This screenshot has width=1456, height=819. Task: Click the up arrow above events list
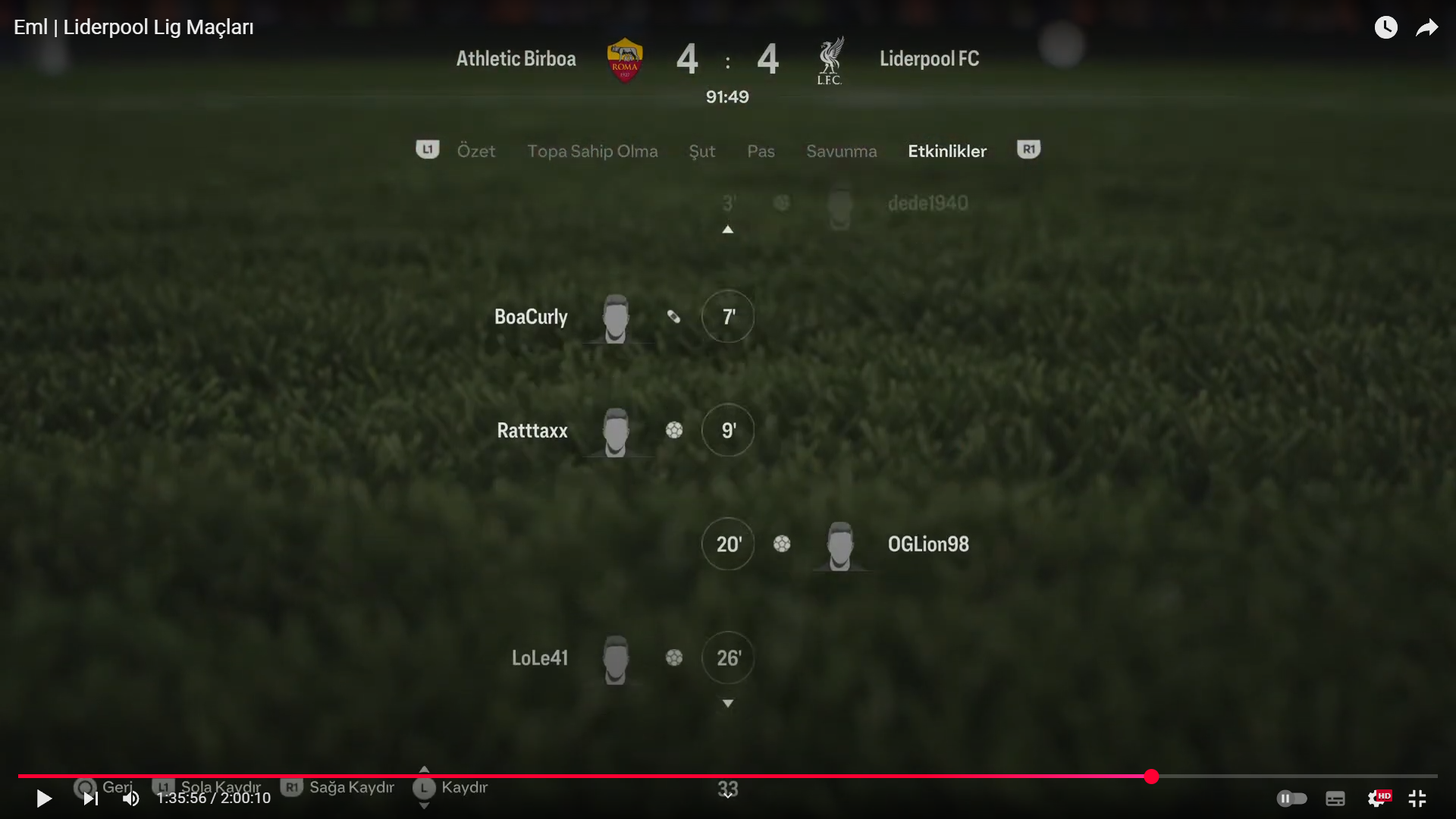pos(727,229)
